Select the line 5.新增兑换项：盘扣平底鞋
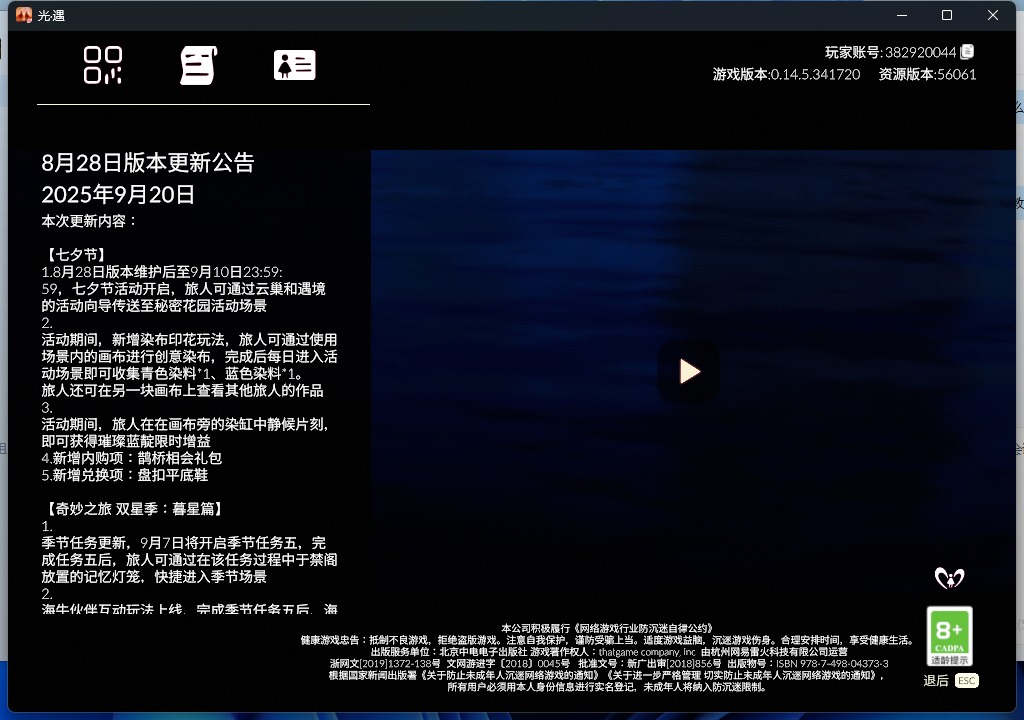 pos(125,475)
